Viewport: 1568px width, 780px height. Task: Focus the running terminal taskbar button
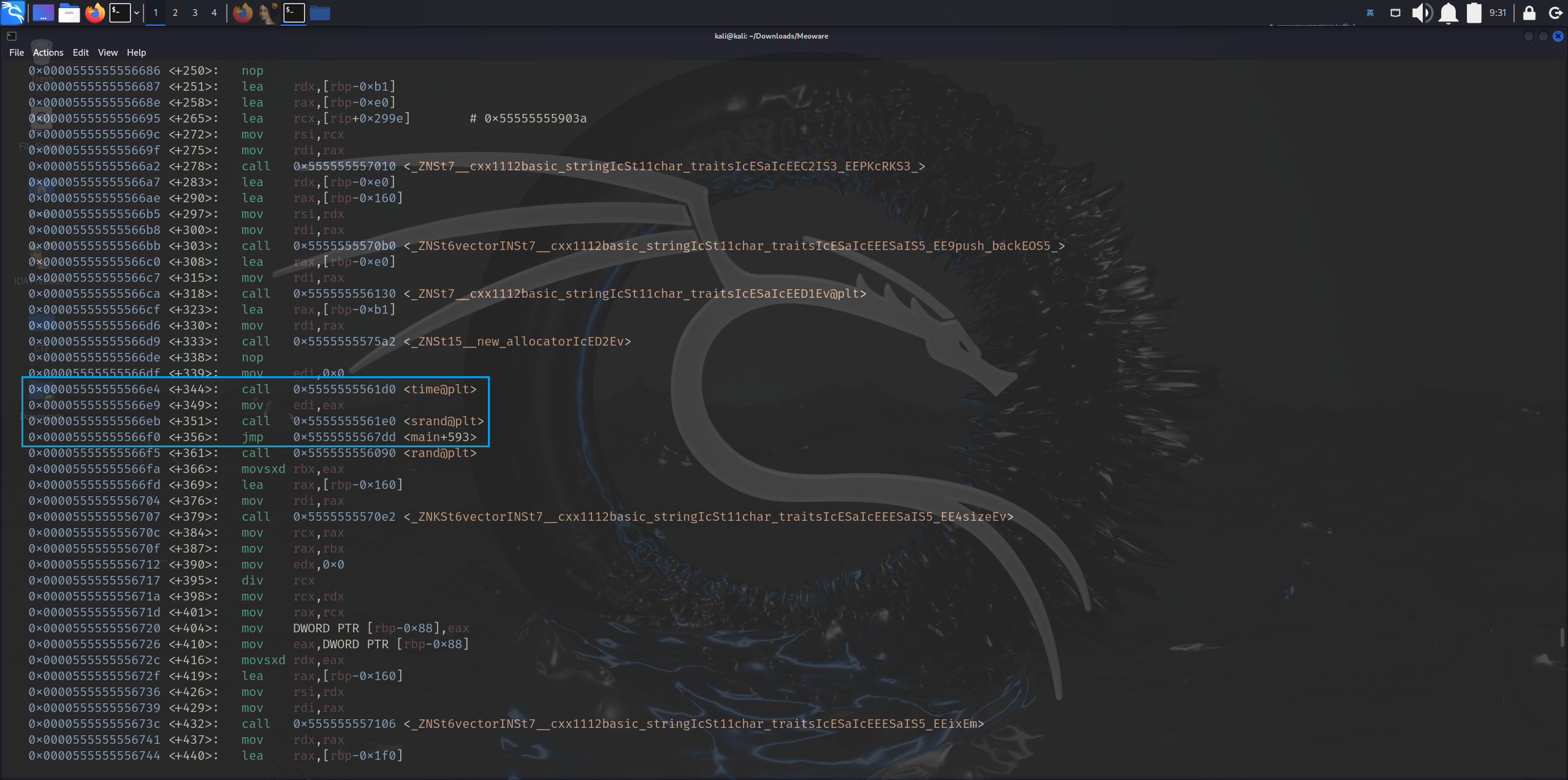pyautogui.click(x=294, y=13)
